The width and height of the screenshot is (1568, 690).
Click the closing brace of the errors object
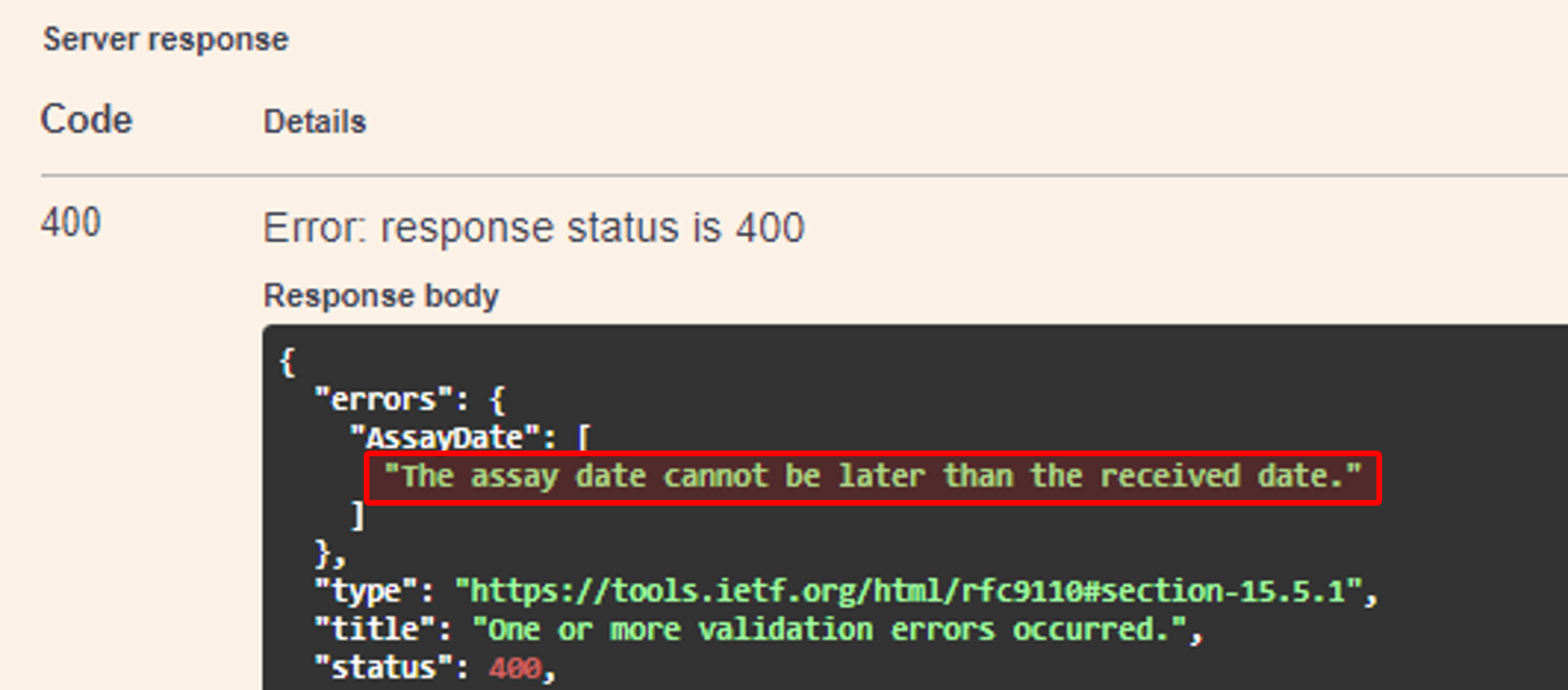pos(322,553)
